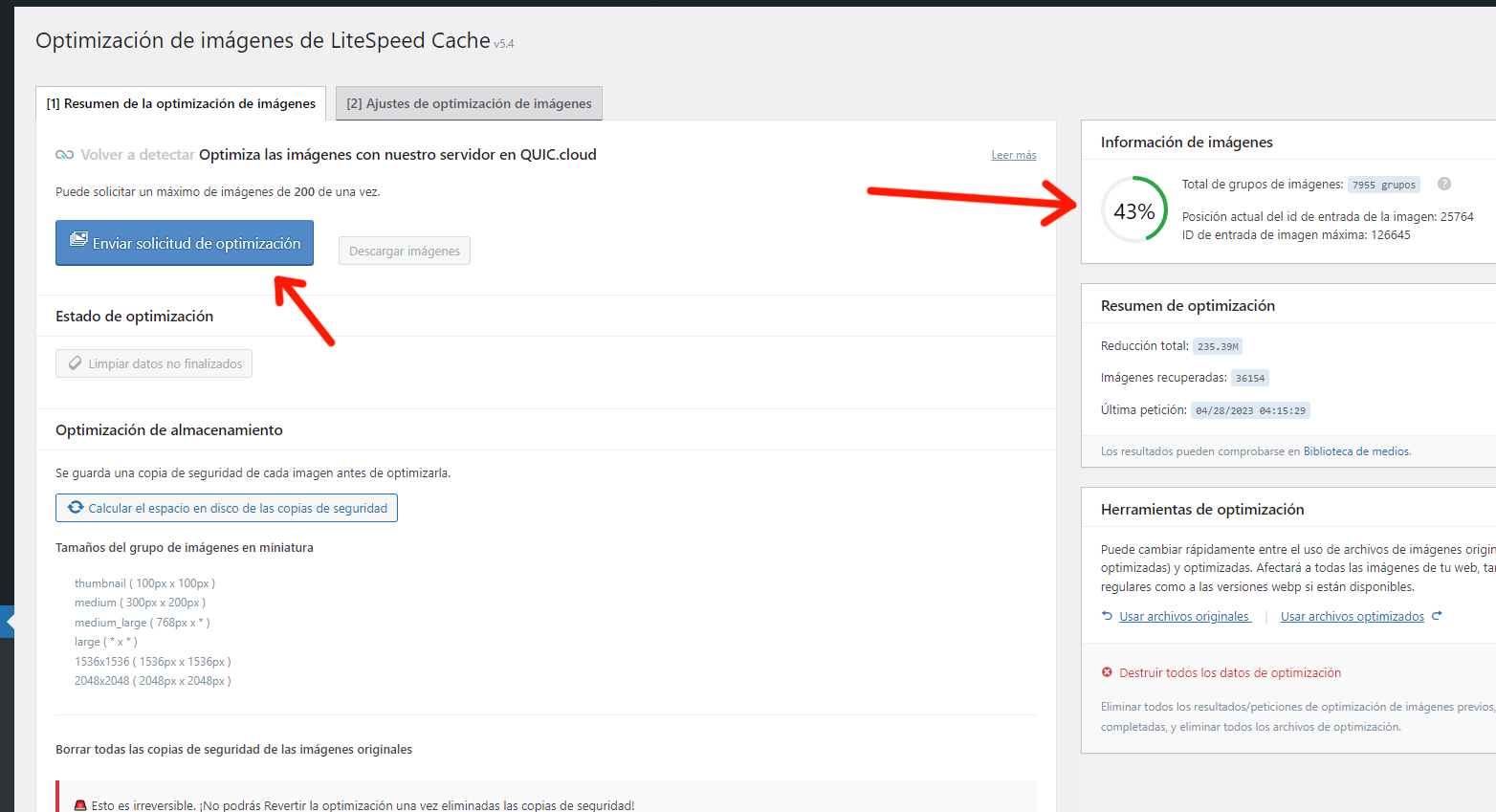Click the Descargar imágenes button
This screenshot has height=812, width=1496.
click(x=405, y=251)
